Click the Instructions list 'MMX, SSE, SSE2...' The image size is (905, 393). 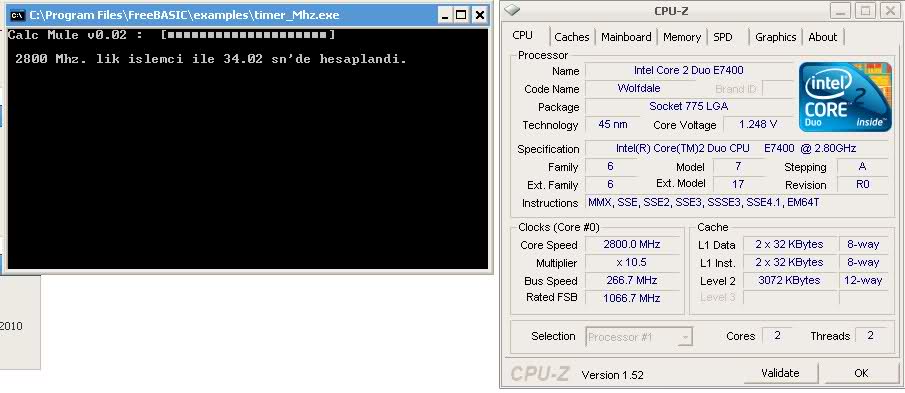[736, 203]
